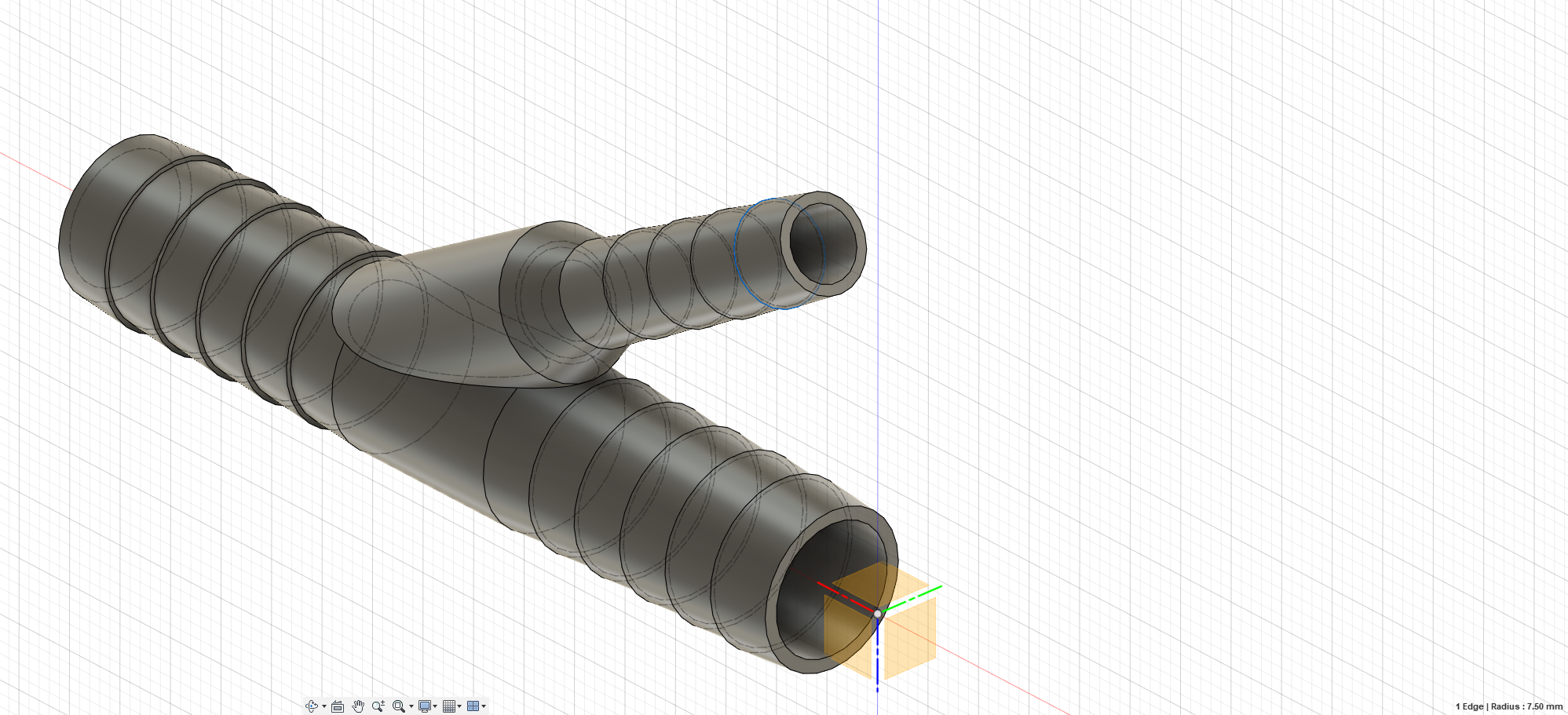Image resolution: width=1568 pixels, height=715 pixels.
Task: Activate the Look At tool
Action: pyautogui.click(x=338, y=706)
